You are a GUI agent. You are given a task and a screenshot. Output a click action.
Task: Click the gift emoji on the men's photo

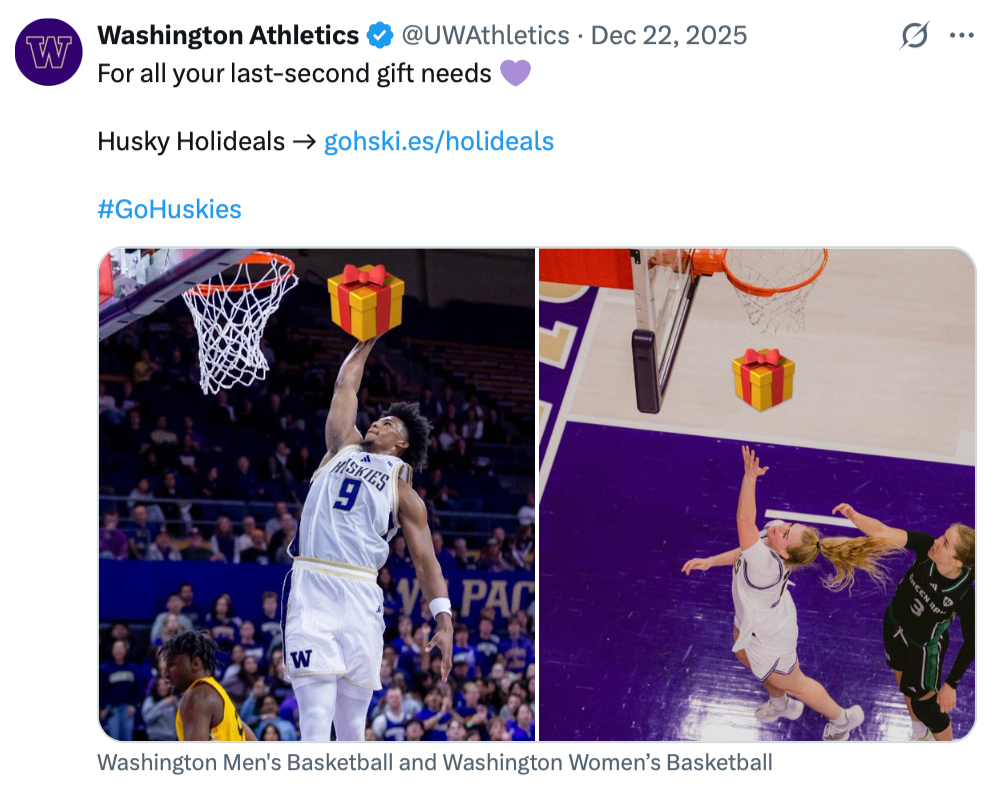[x=366, y=301]
